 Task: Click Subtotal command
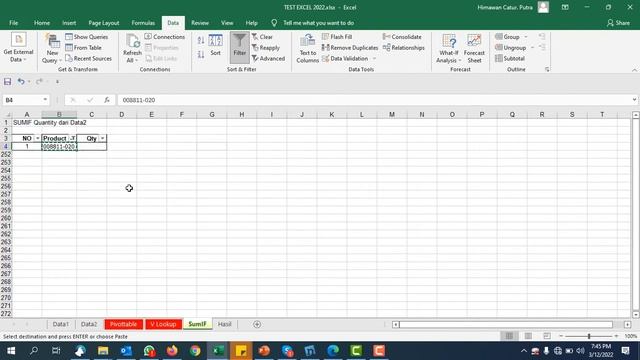pyautogui.click(x=510, y=58)
